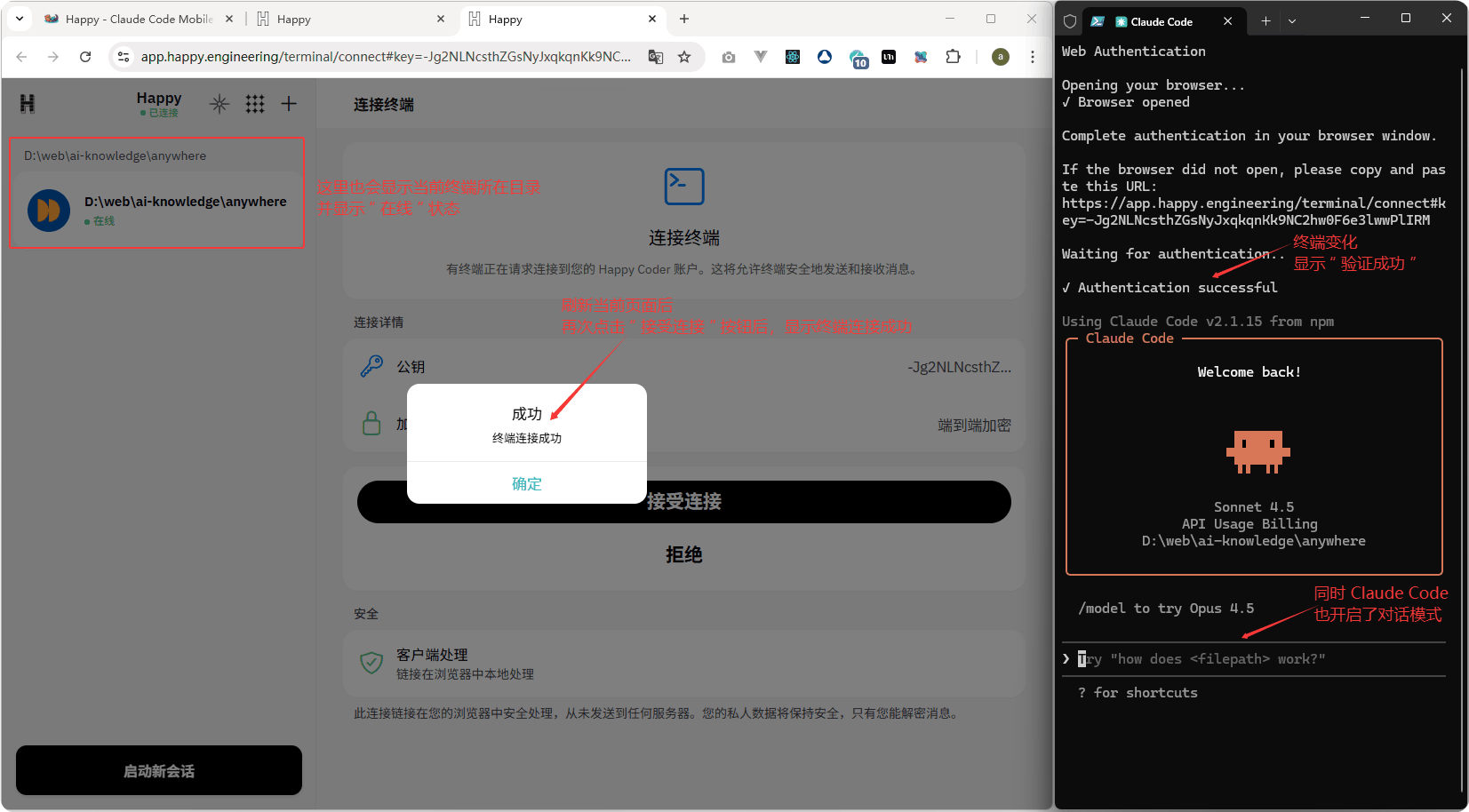Image resolution: width=1469 pixels, height=812 pixels.
Task: Click the 客户端处理 security row
Action: pyautogui.click(x=684, y=664)
